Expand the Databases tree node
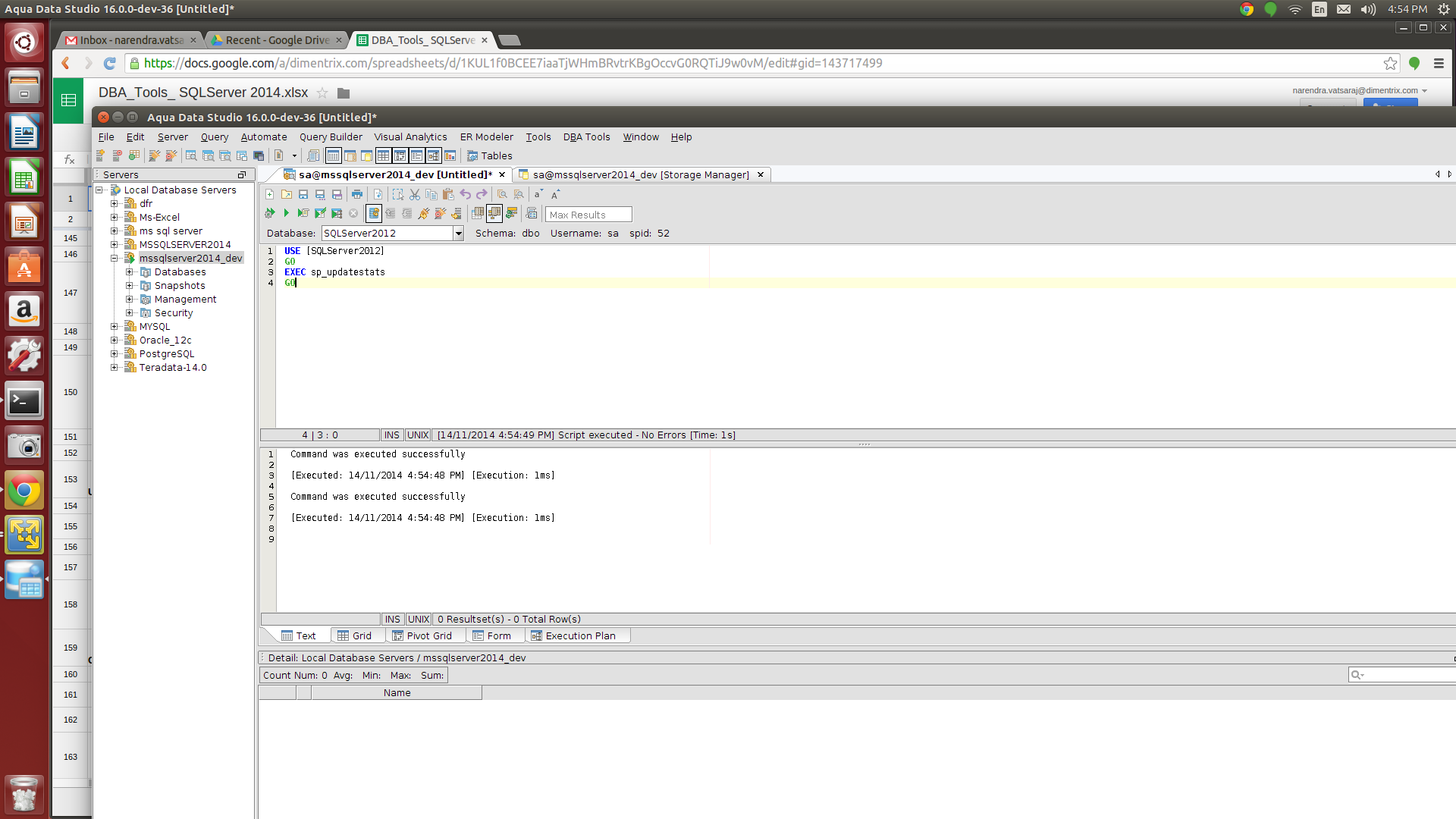Image resolution: width=1456 pixels, height=819 pixels. 130,272
